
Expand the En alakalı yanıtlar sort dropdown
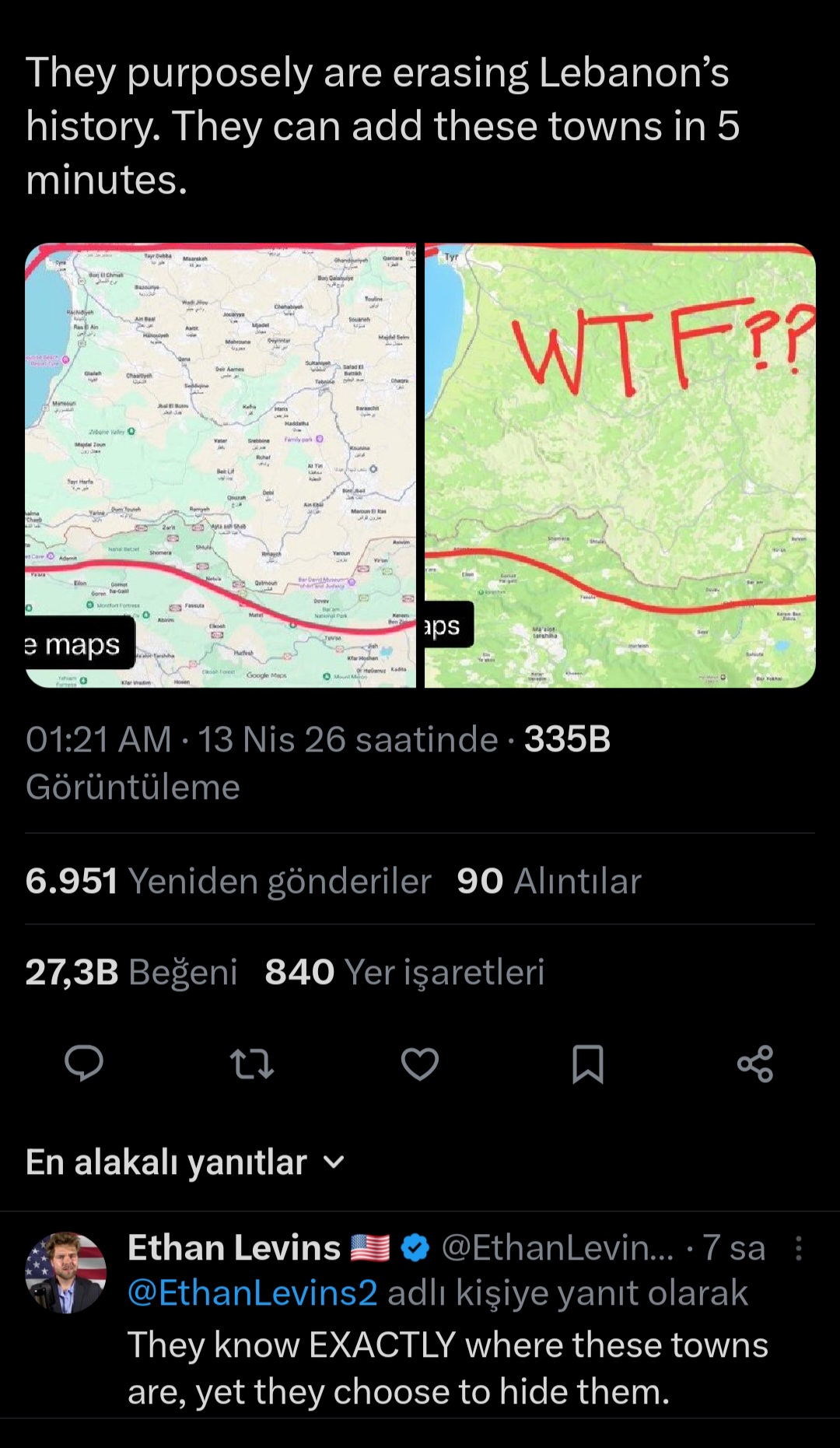tap(185, 1162)
